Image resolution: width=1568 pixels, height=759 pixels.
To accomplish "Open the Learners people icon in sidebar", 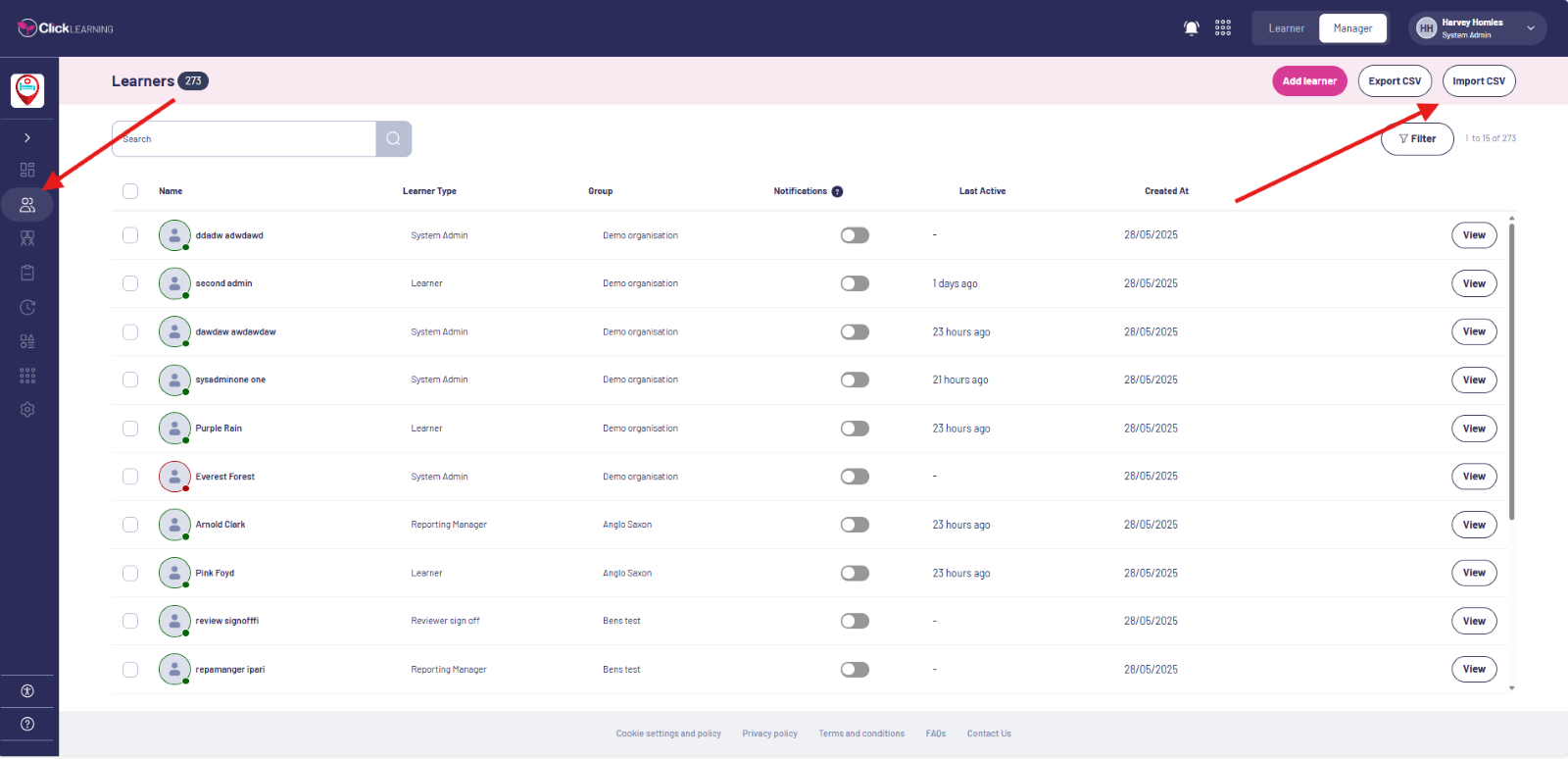I will click(x=27, y=205).
